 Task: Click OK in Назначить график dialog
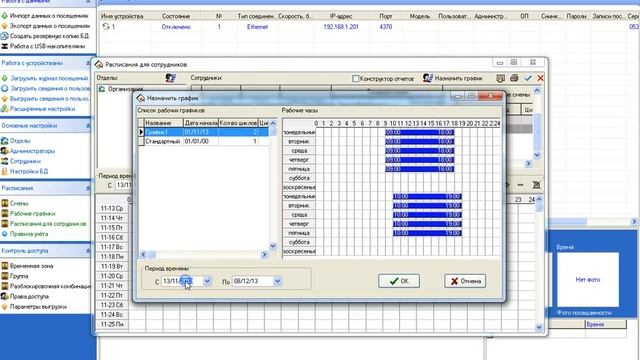click(x=399, y=281)
